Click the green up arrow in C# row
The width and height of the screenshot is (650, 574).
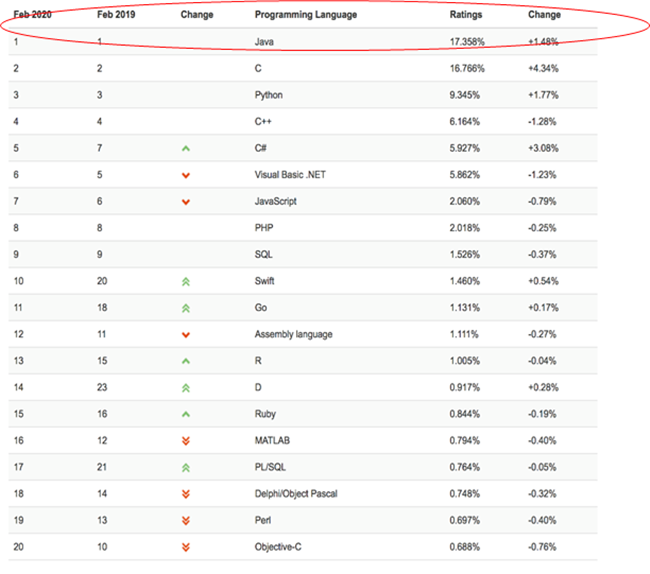coord(185,148)
